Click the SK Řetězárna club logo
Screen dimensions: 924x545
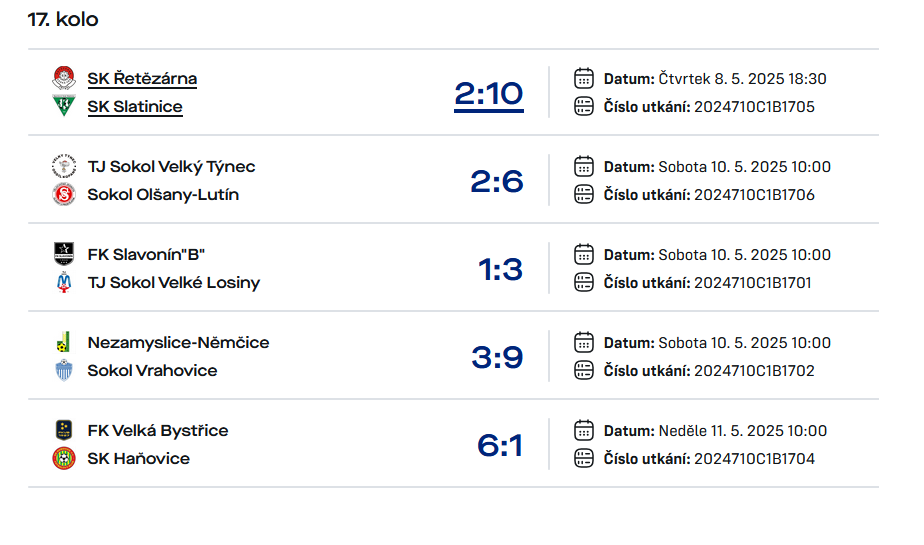(64, 78)
